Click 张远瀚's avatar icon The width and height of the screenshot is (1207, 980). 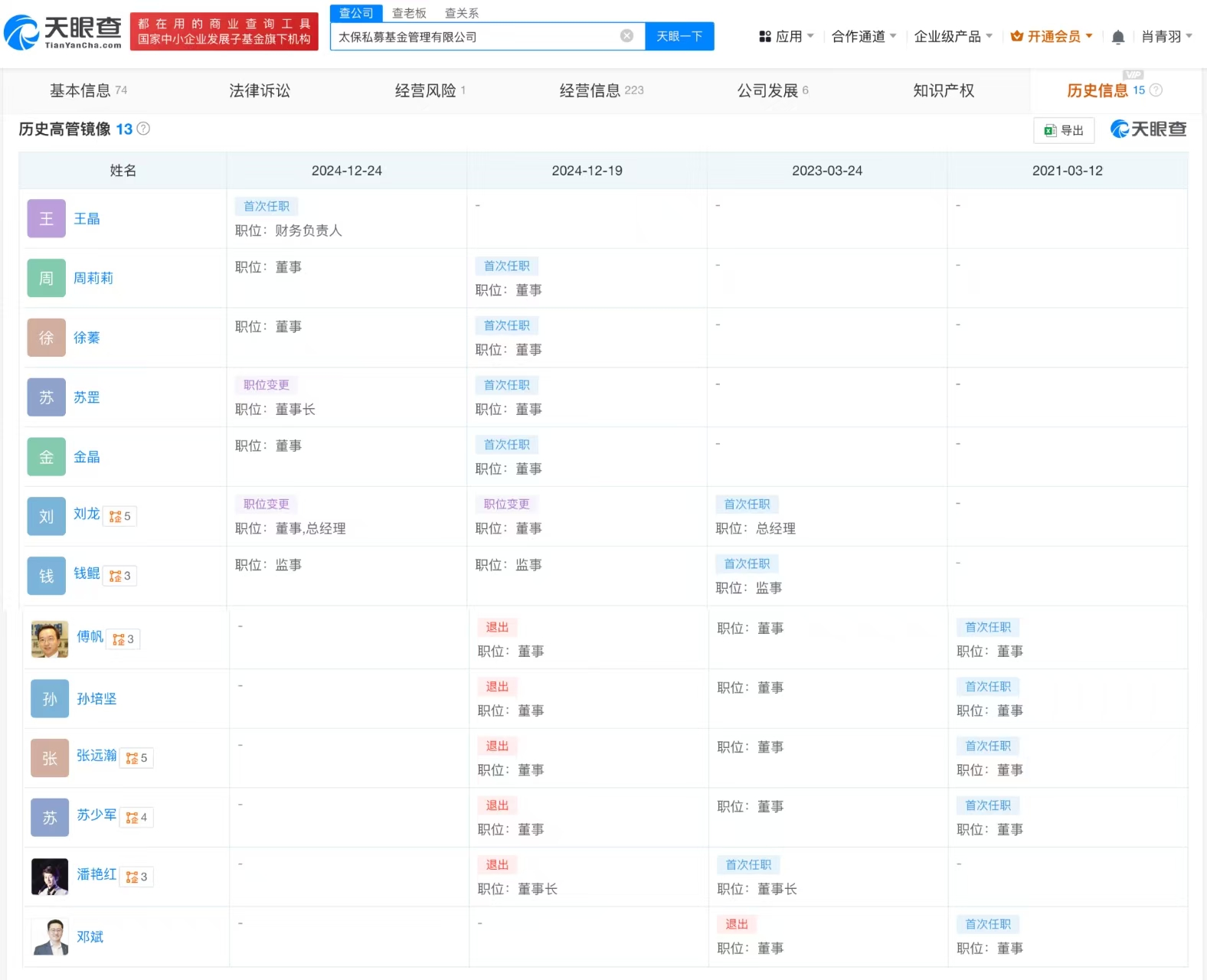pyautogui.click(x=50, y=758)
